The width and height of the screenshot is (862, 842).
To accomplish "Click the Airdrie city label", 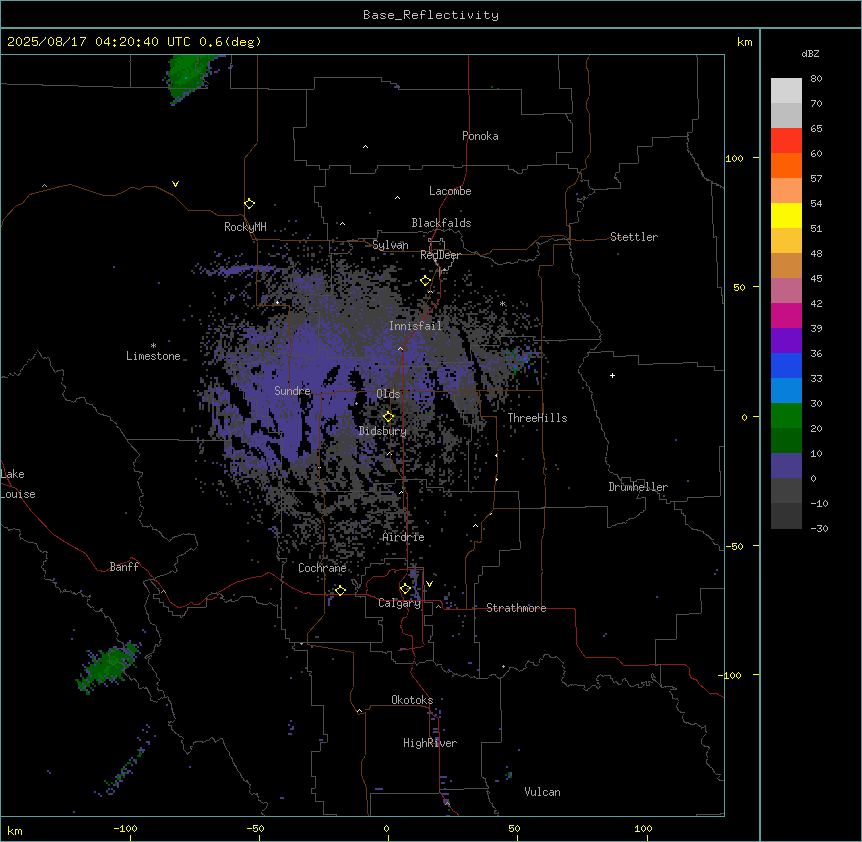I will tap(403, 537).
